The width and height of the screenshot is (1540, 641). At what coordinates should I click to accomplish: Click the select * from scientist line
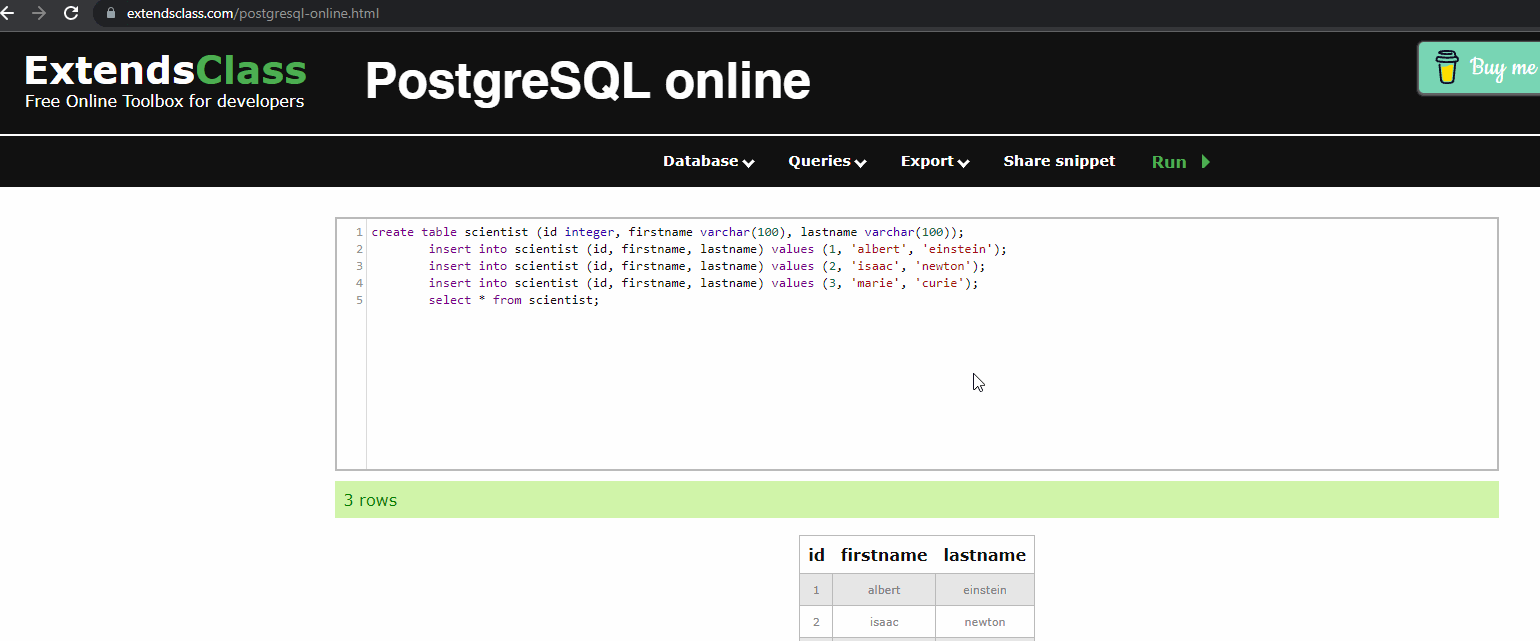pos(514,300)
